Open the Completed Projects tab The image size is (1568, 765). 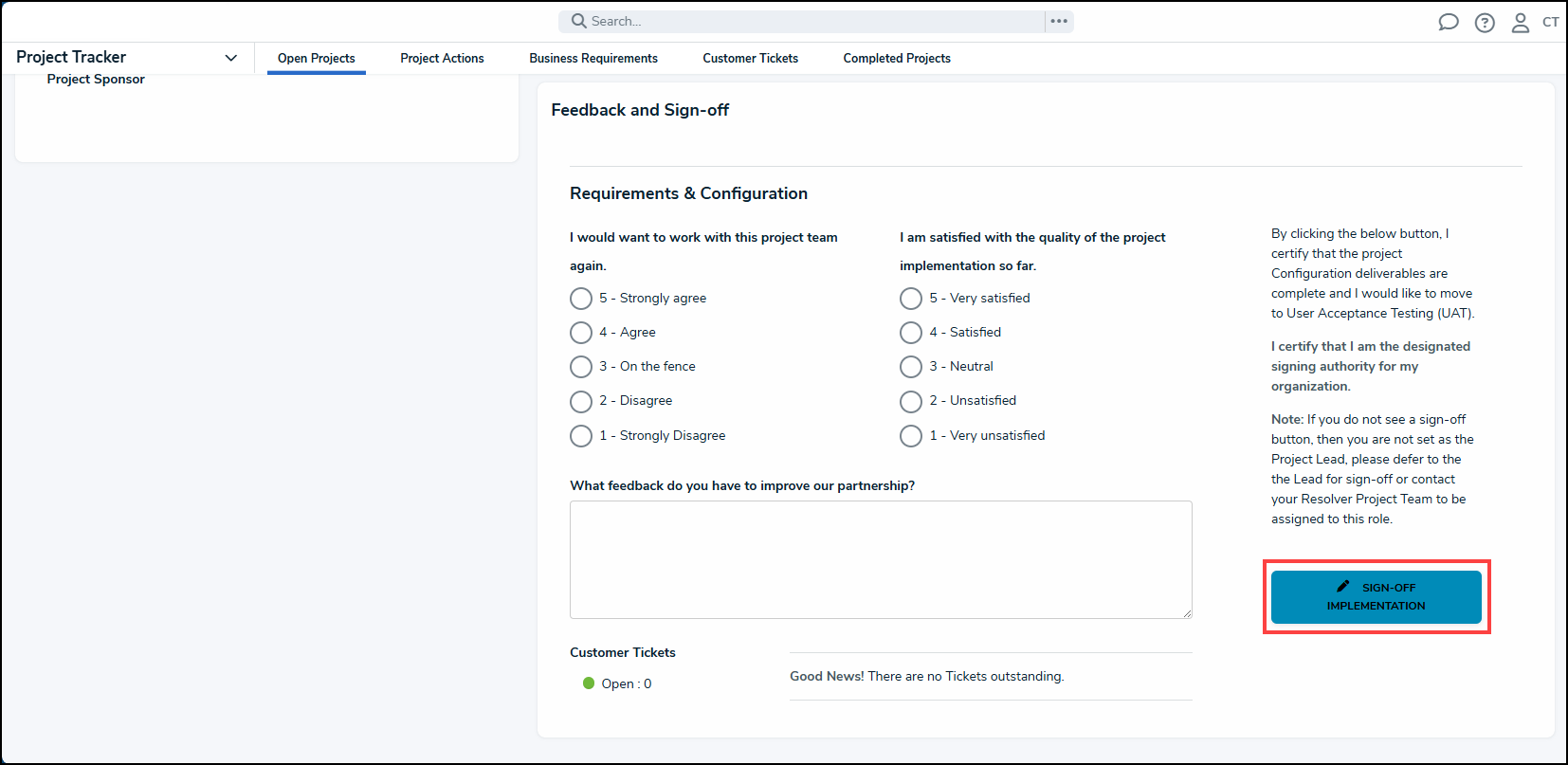tap(897, 59)
